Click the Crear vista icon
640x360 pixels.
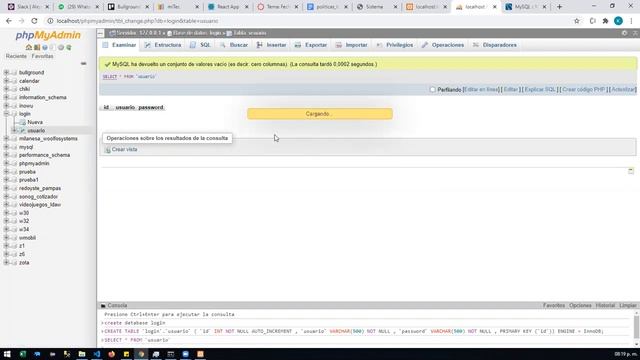point(108,150)
